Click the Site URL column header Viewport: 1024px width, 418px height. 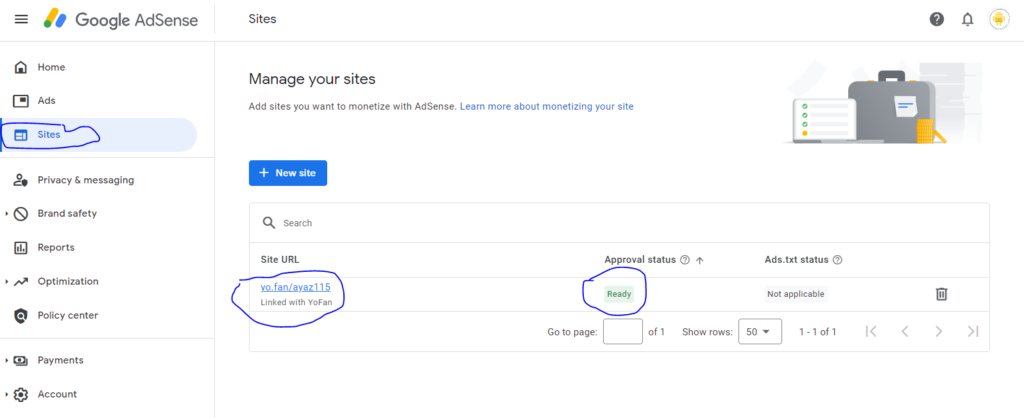coord(280,260)
